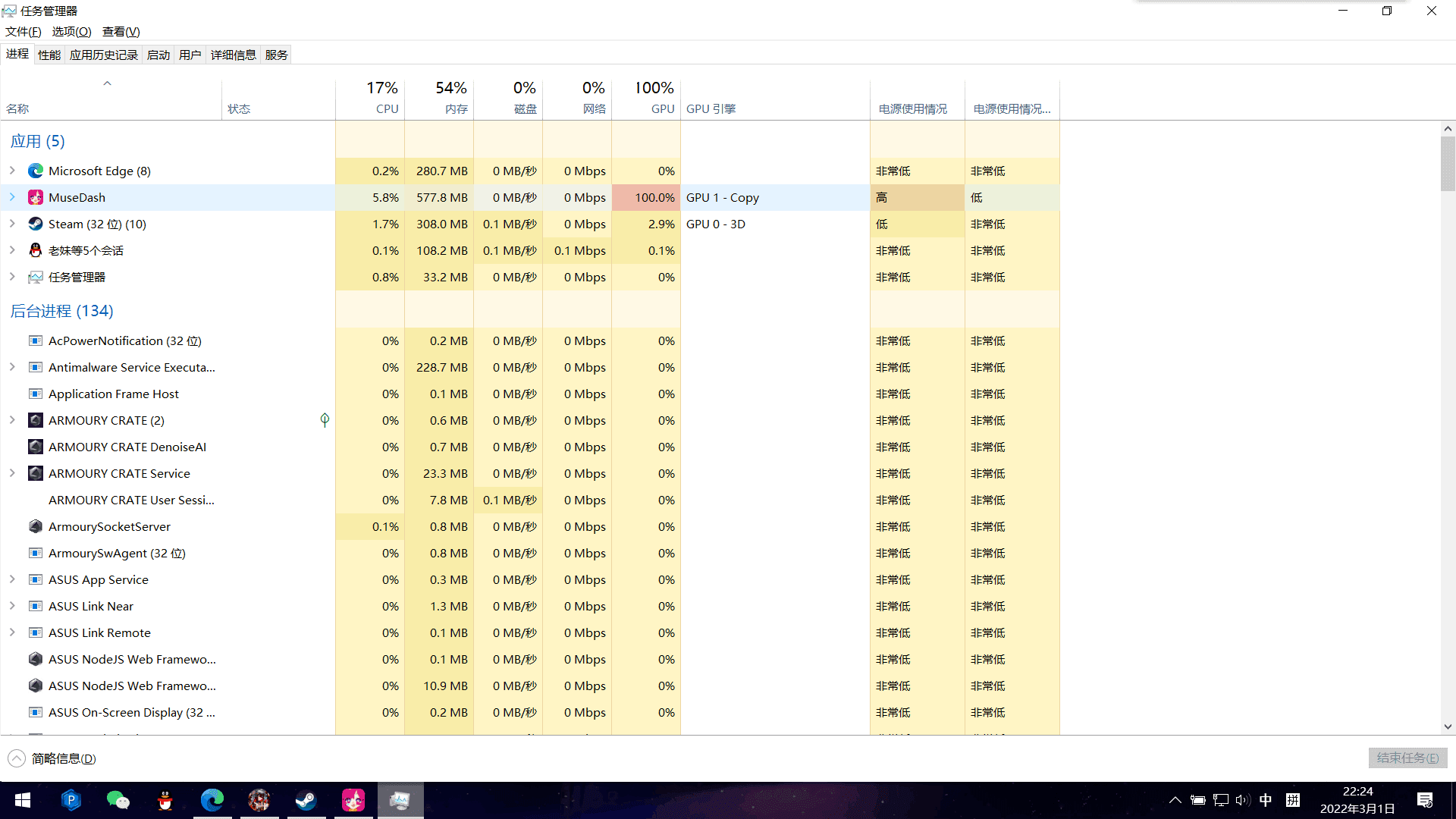Click AcPowerNotification process icon
Image resolution: width=1456 pixels, height=819 pixels.
(x=36, y=340)
